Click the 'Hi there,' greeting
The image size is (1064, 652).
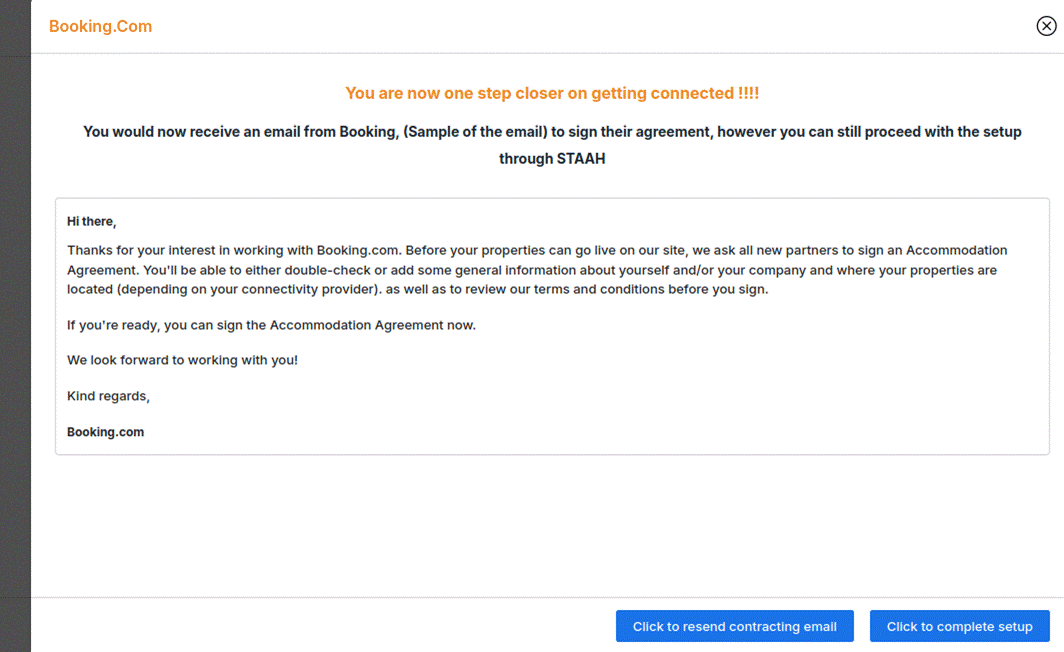pyautogui.click(x=91, y=221)
